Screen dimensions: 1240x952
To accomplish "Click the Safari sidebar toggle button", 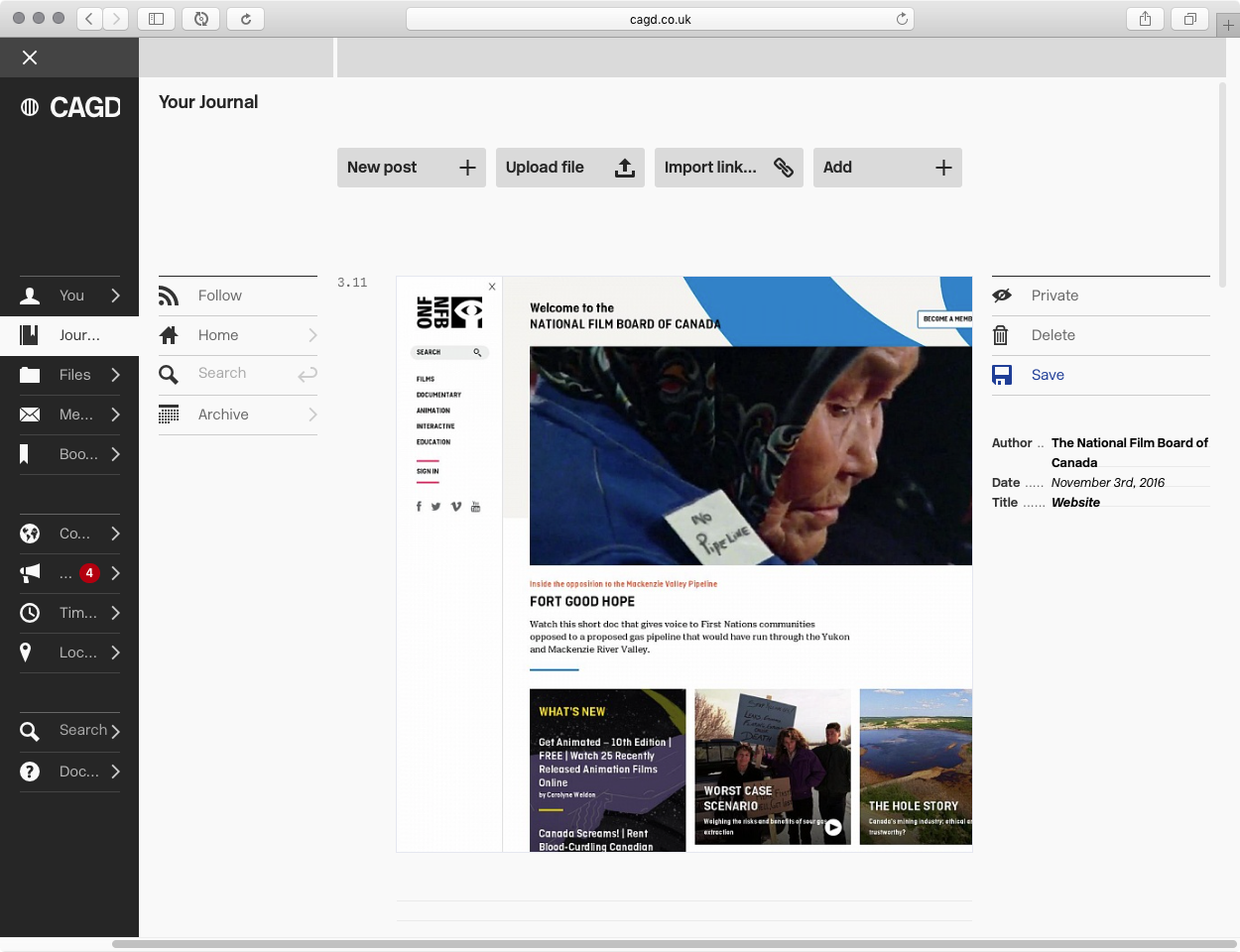I will (x=156, y=19).
